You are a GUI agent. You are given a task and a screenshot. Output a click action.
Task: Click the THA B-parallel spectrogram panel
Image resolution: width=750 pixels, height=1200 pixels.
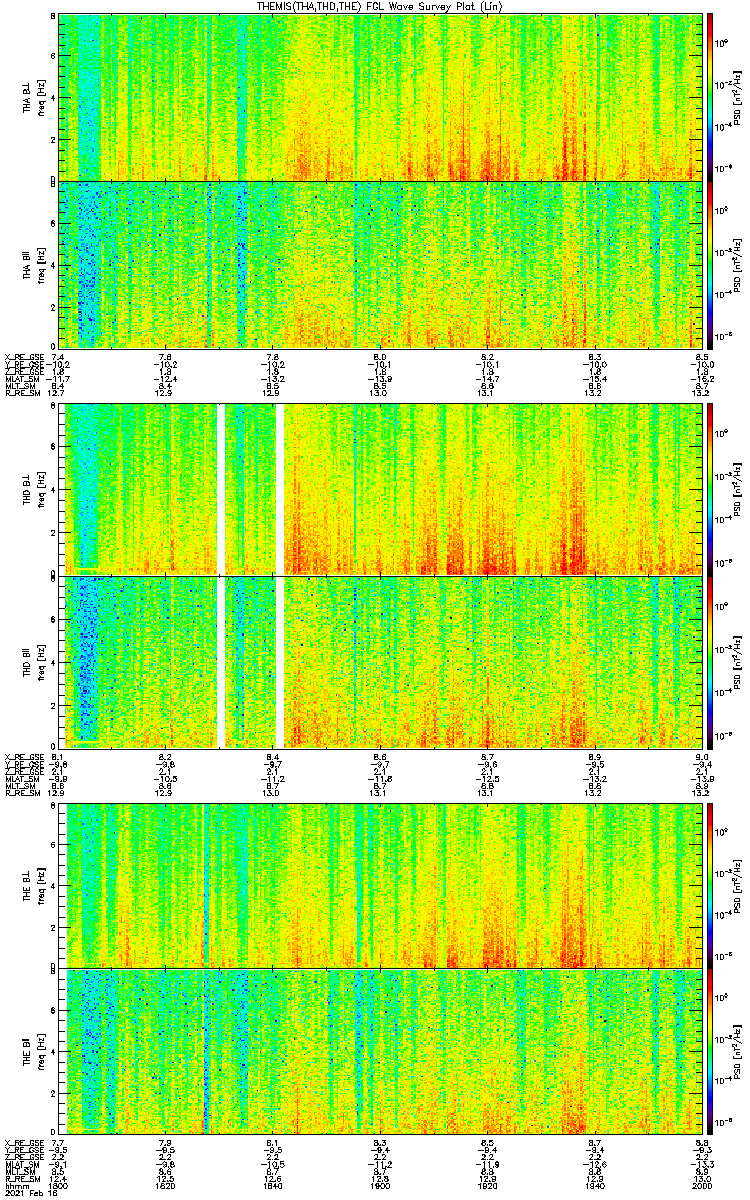pyautogui.click(x=381, y=265)
